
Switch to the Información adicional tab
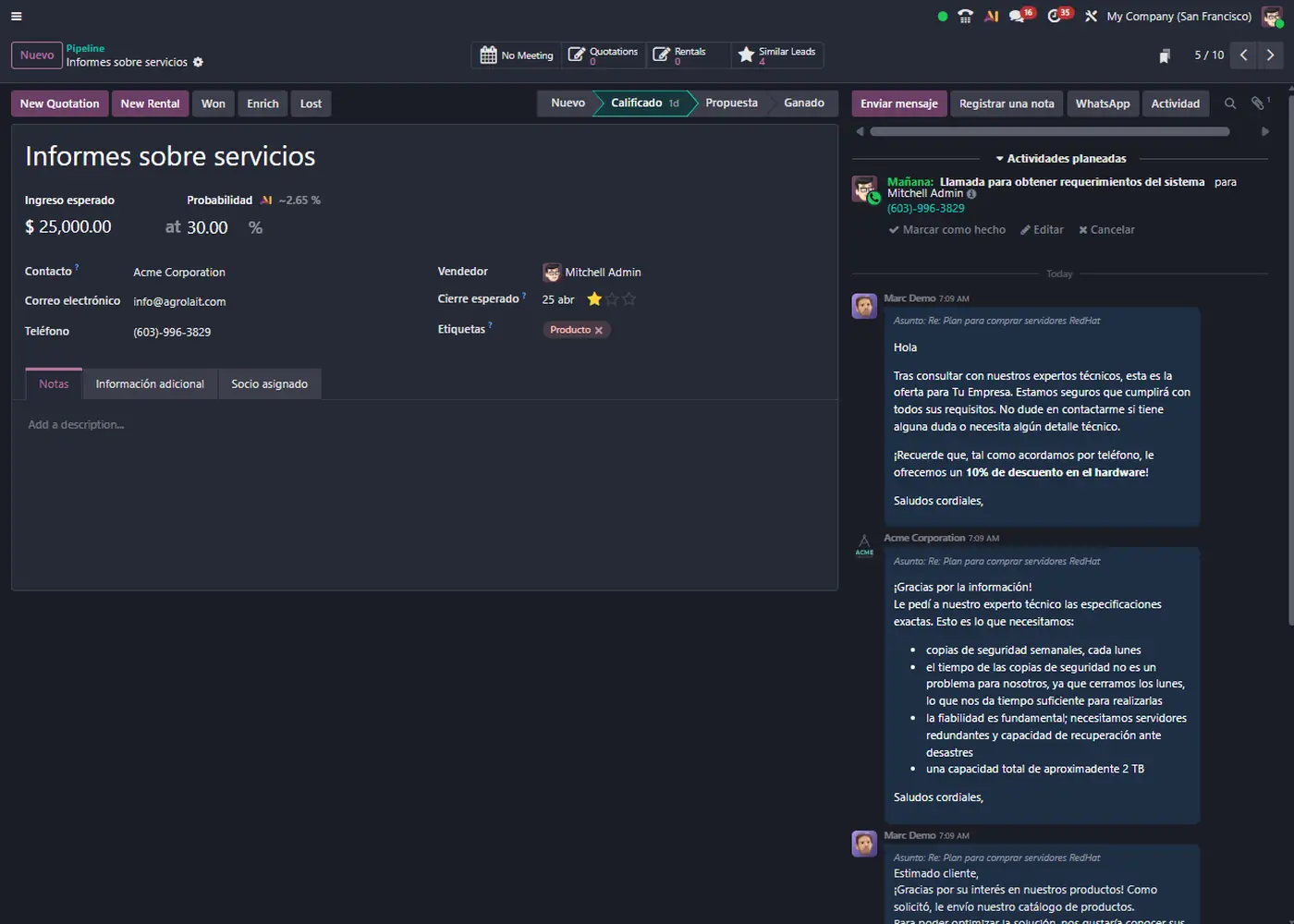[x=150, y=384]
